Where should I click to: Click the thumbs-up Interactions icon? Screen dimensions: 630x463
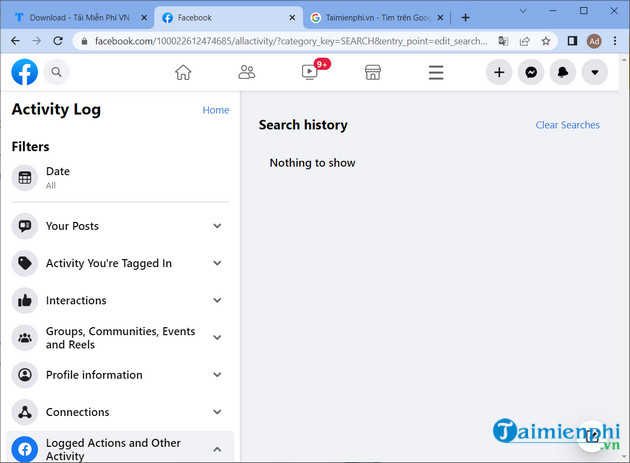(25, 300)
